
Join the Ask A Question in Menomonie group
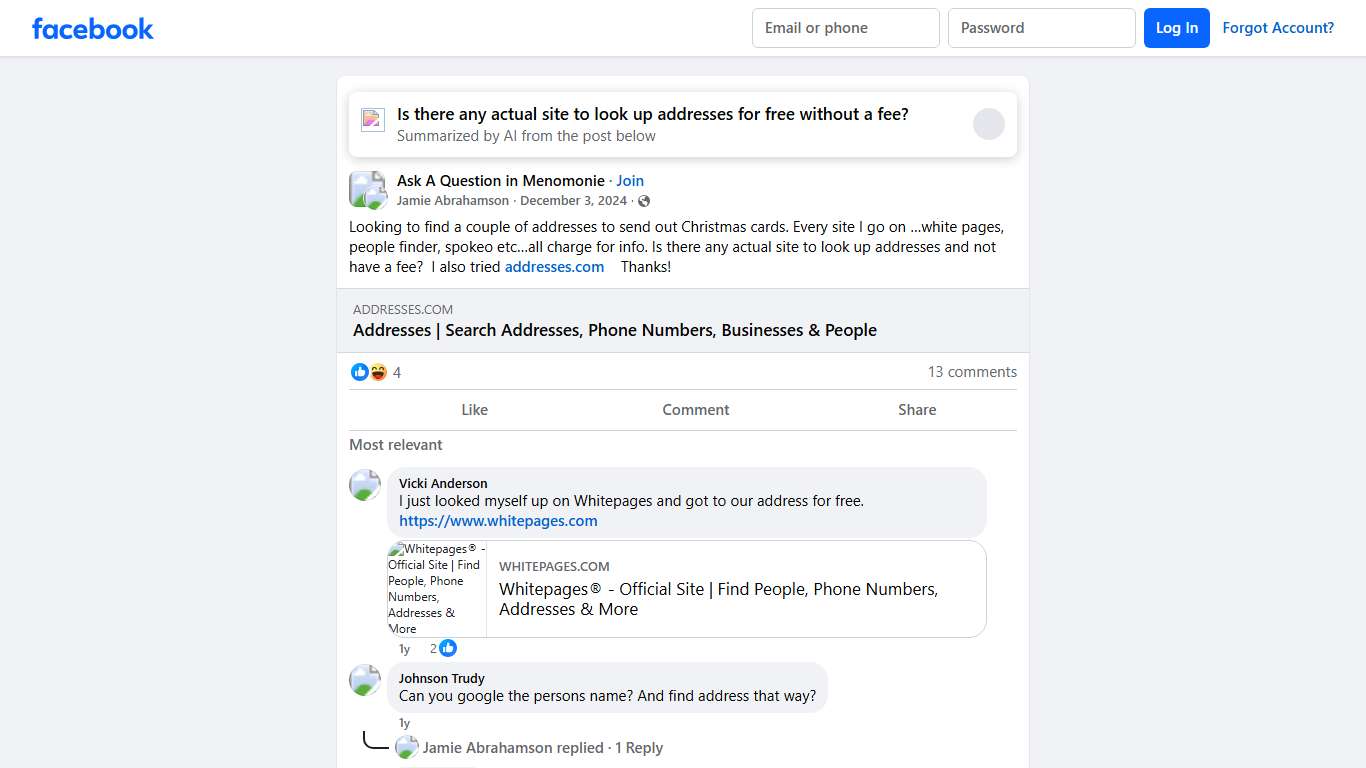pyautogui.click(x=630, y=181)
